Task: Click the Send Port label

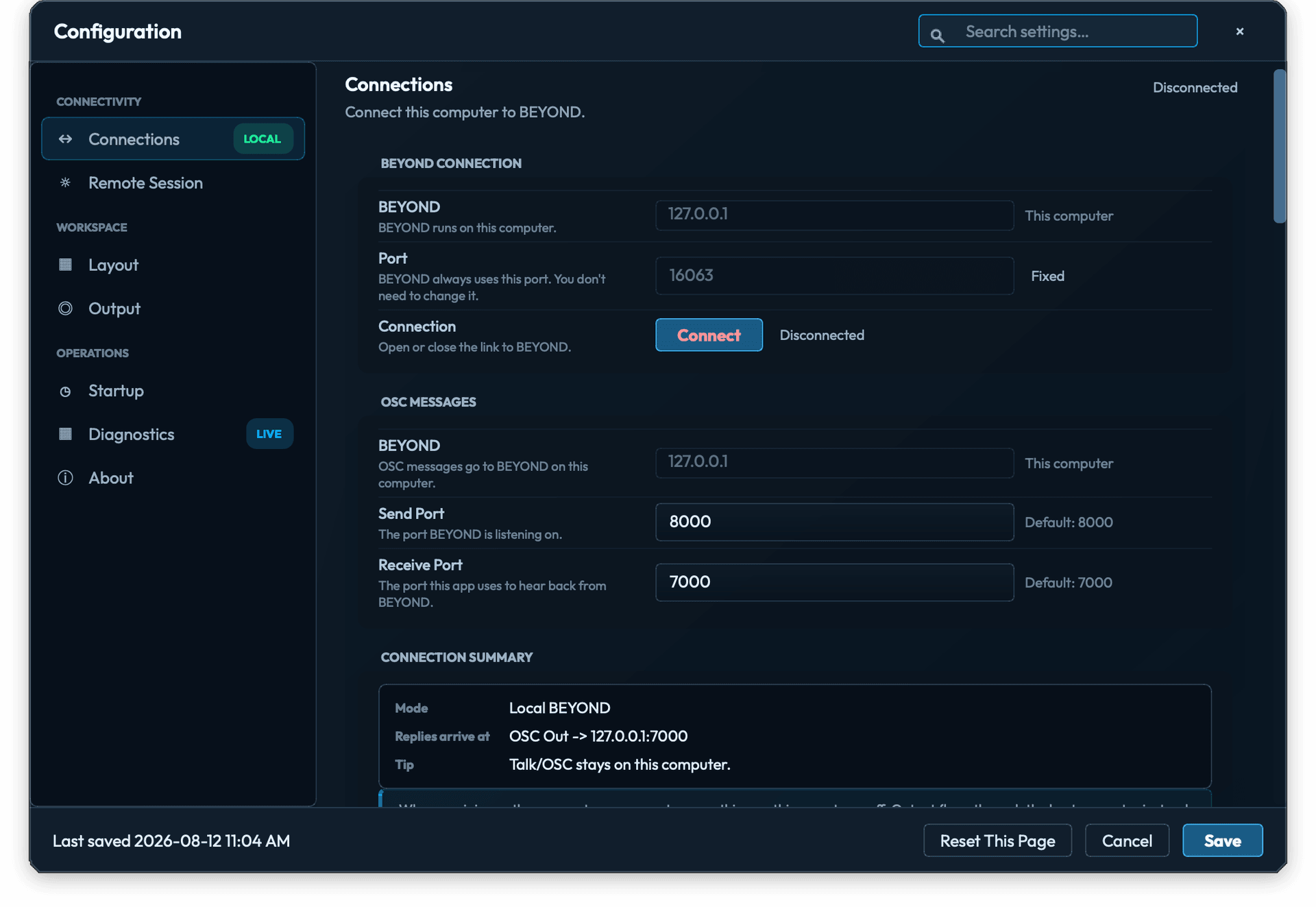Action: [x=411, y=513]
